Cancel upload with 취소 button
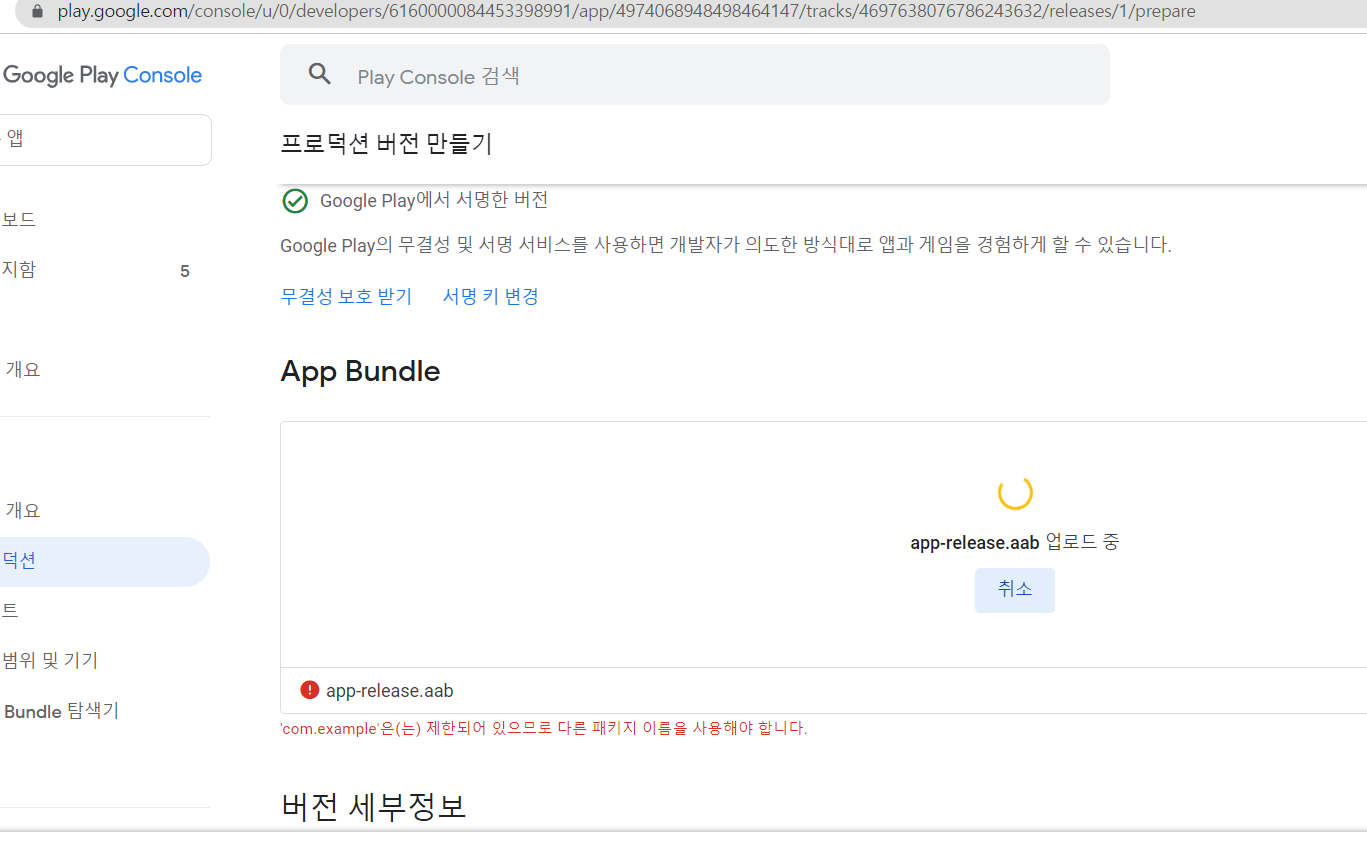This screenshot has width=1367, height=853. [1015, 590]
